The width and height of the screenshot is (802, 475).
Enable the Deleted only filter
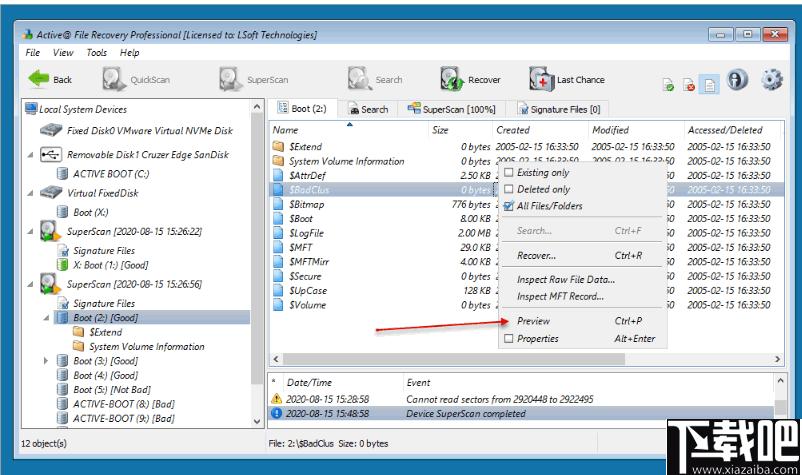tap(508, 189)
